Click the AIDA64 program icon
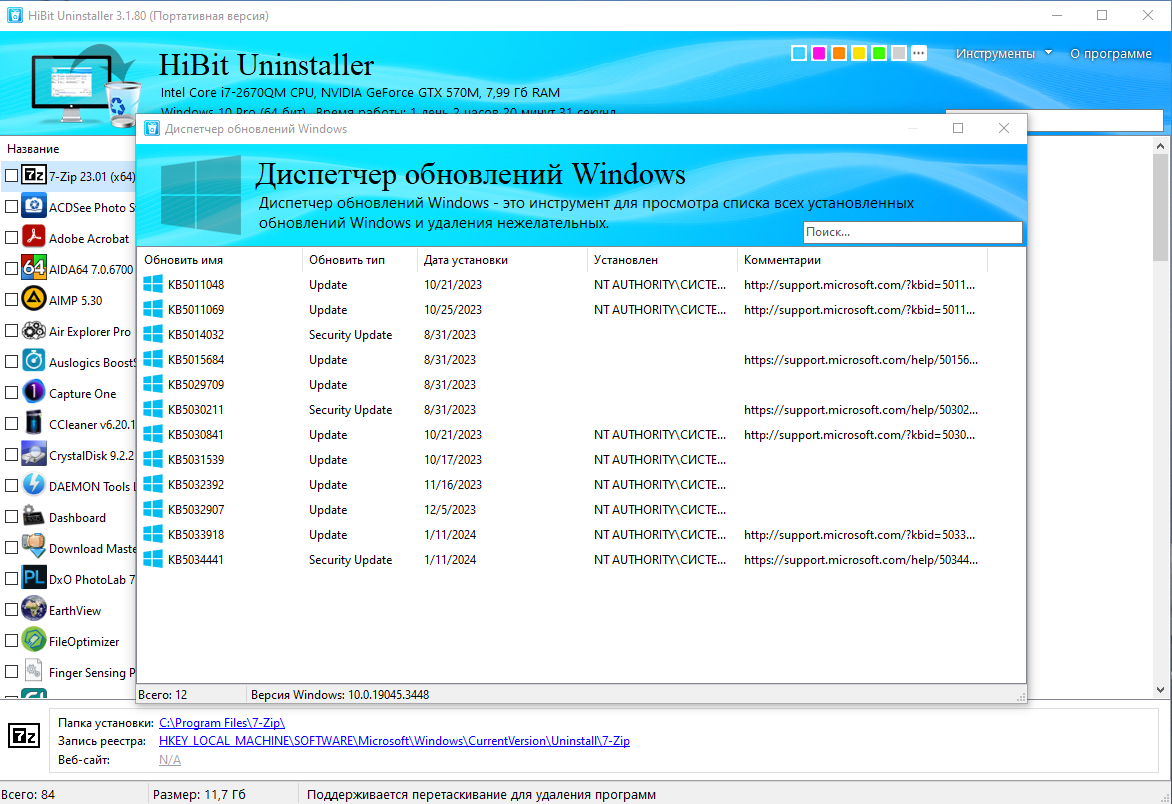The image size is (1172, 804). (x=34, y=268)
